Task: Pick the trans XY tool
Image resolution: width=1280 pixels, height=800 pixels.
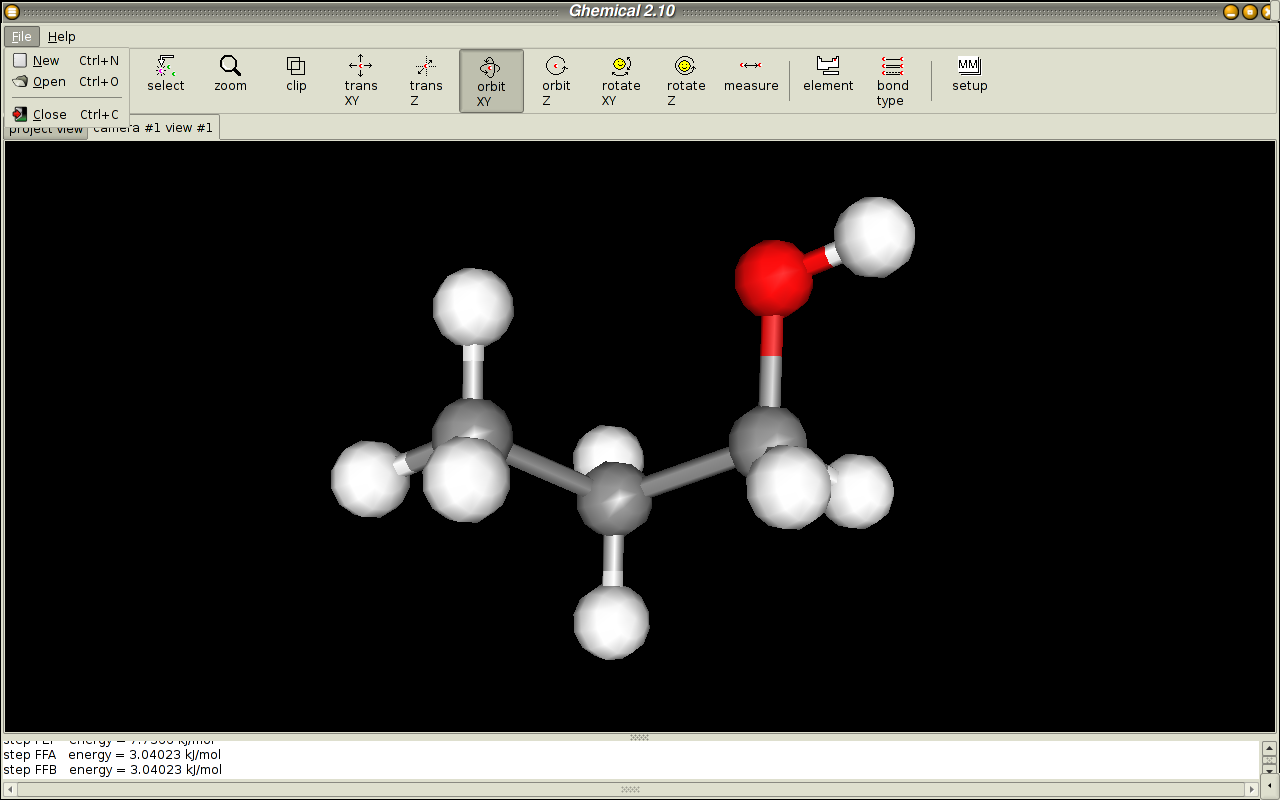Action: [x=361, y=80]
